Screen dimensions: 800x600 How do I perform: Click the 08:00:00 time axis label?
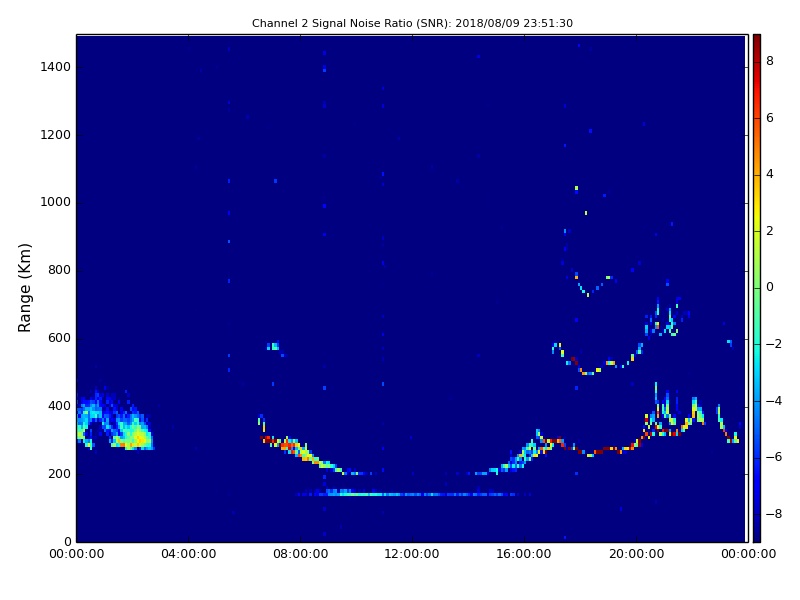coord(301,554)
